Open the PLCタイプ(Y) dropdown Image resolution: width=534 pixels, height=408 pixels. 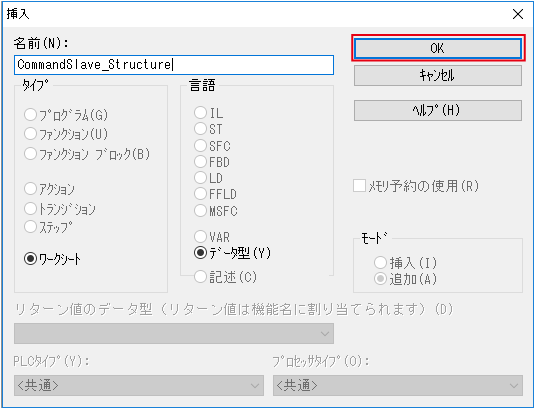click(x=139, y=385)
